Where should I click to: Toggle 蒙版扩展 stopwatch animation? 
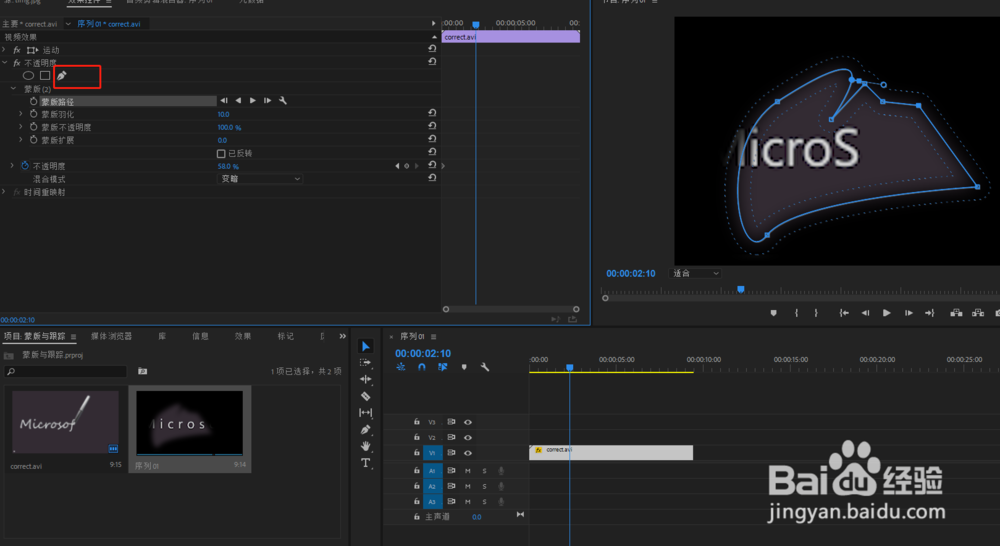[33, 140]
